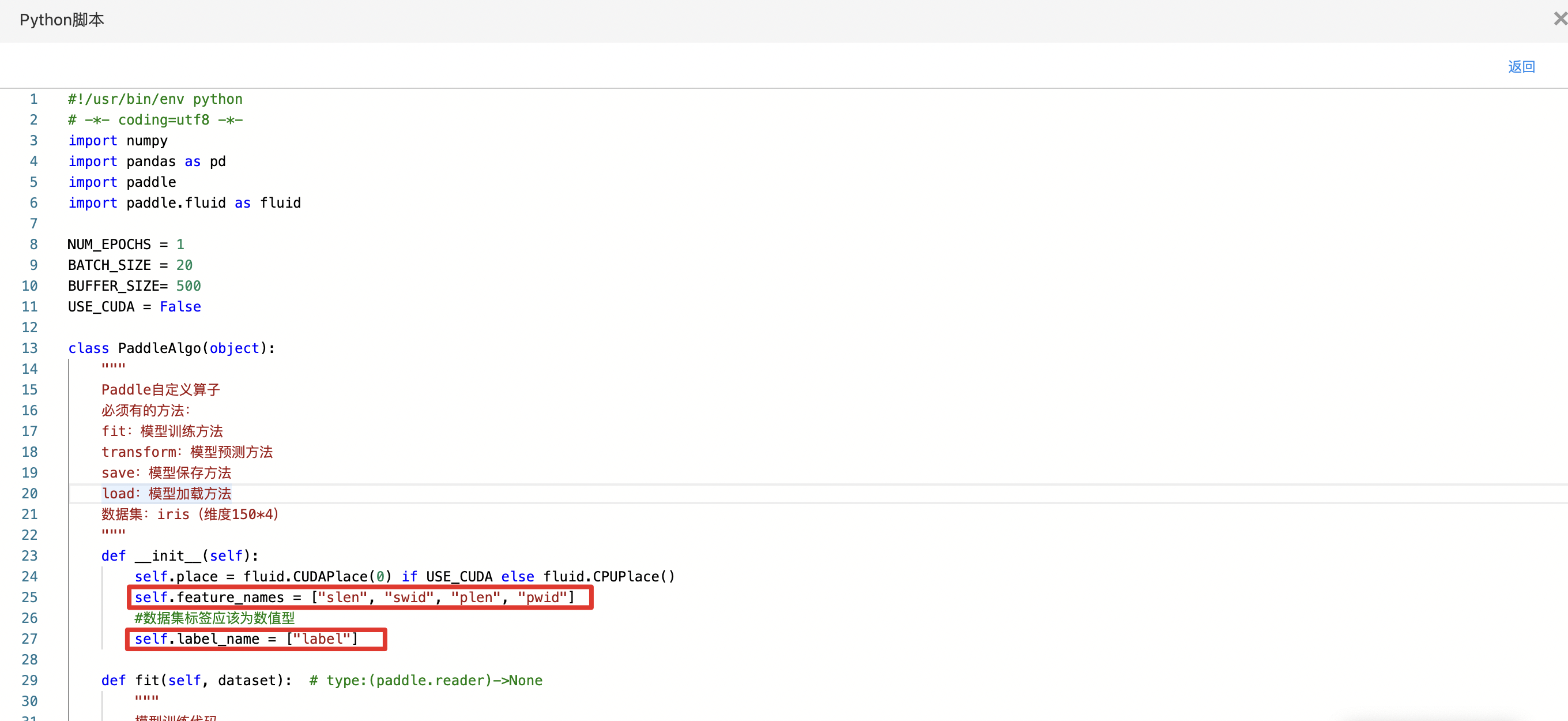
Task: Click 'self.place = fluid.CUDAPlace(0)' line
Action: (x=405, y=576)
